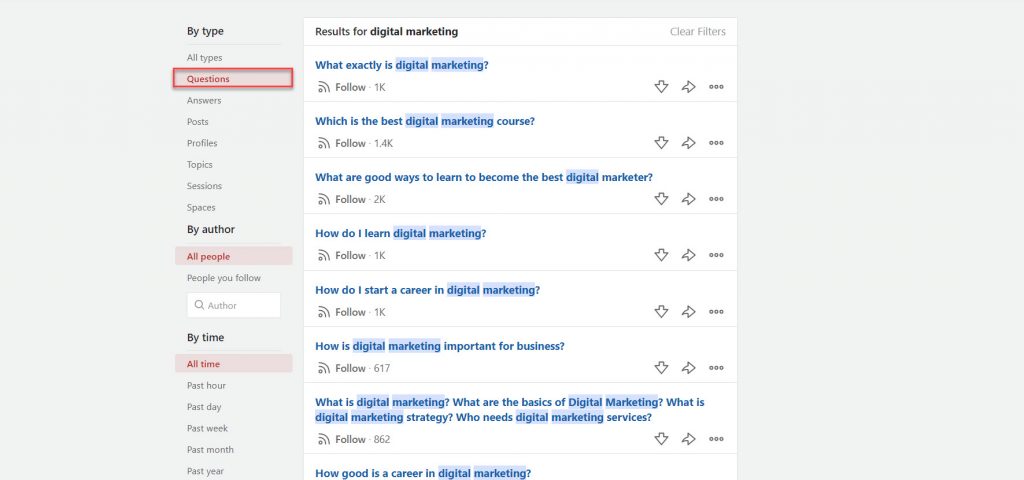Click follow icon for career in digital marketing question
This screenshot has height=480, width=1024.
coord(324,312)
